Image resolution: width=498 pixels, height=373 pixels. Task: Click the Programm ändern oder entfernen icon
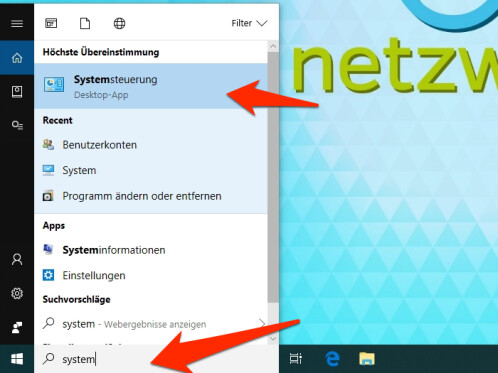(x=48, y=196)
